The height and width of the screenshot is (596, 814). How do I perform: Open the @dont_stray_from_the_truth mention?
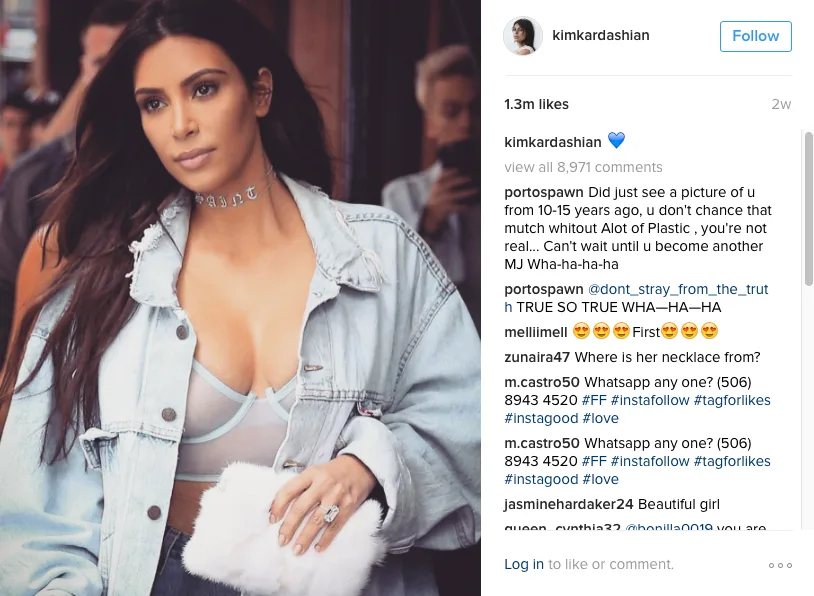pos(636,298)
